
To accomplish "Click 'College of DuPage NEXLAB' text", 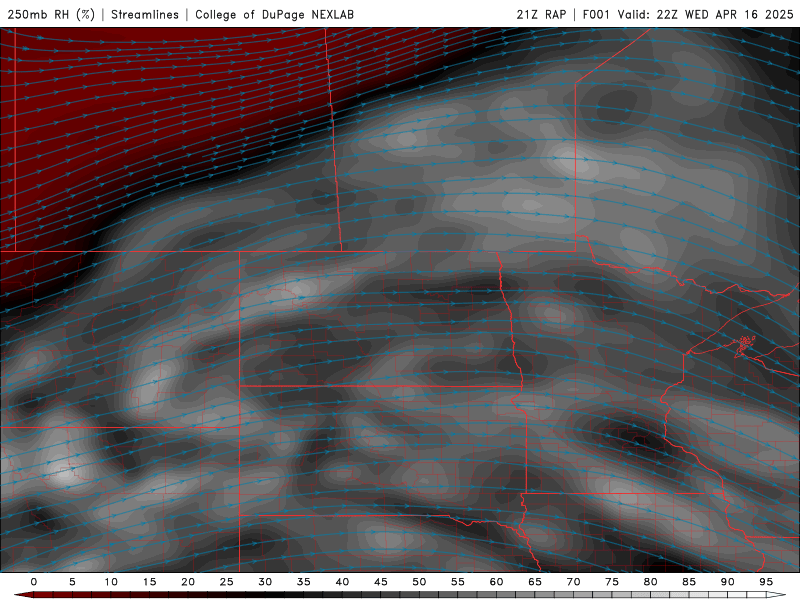I will pos(274,14).
